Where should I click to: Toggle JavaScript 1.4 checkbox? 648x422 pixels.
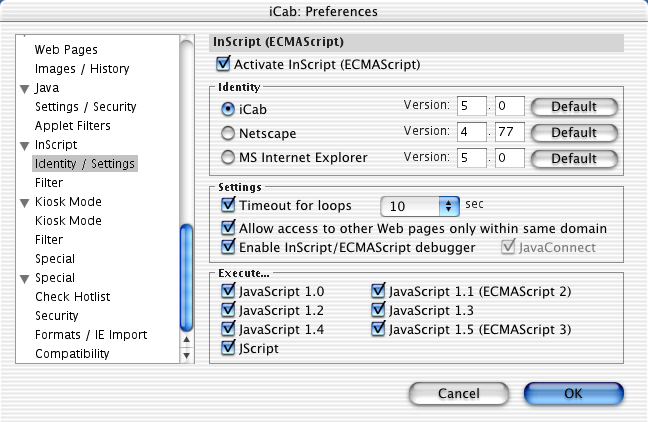click(228, 329)
